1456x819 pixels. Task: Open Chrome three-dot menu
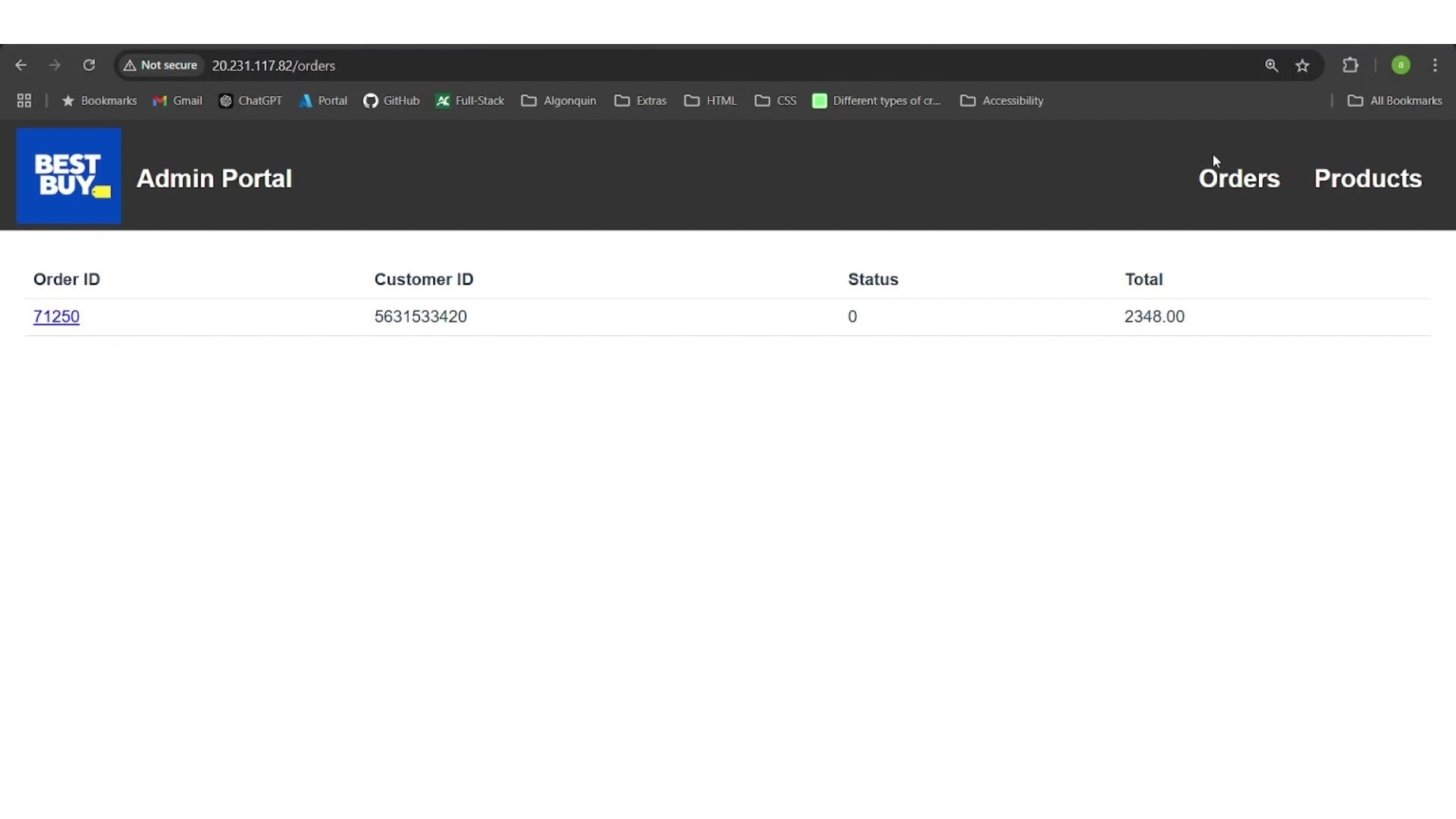pyautogui.click(x=1436, y=66)
